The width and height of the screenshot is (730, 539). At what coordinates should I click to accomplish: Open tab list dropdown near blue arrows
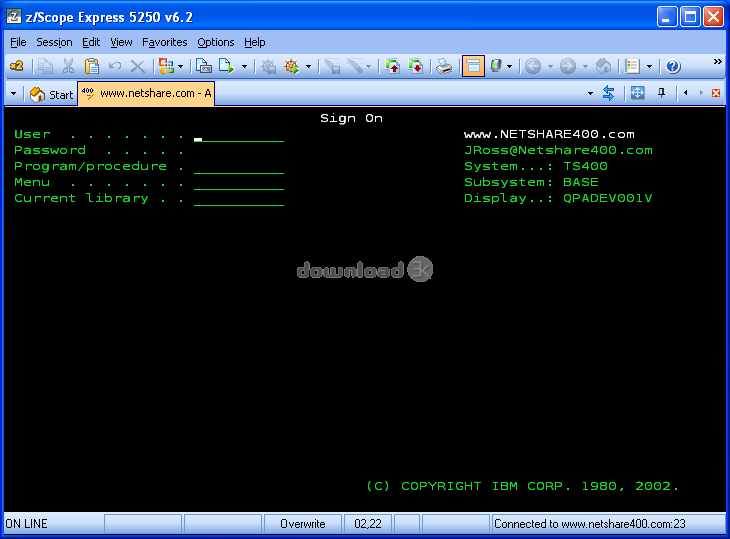tap(590, 94)
